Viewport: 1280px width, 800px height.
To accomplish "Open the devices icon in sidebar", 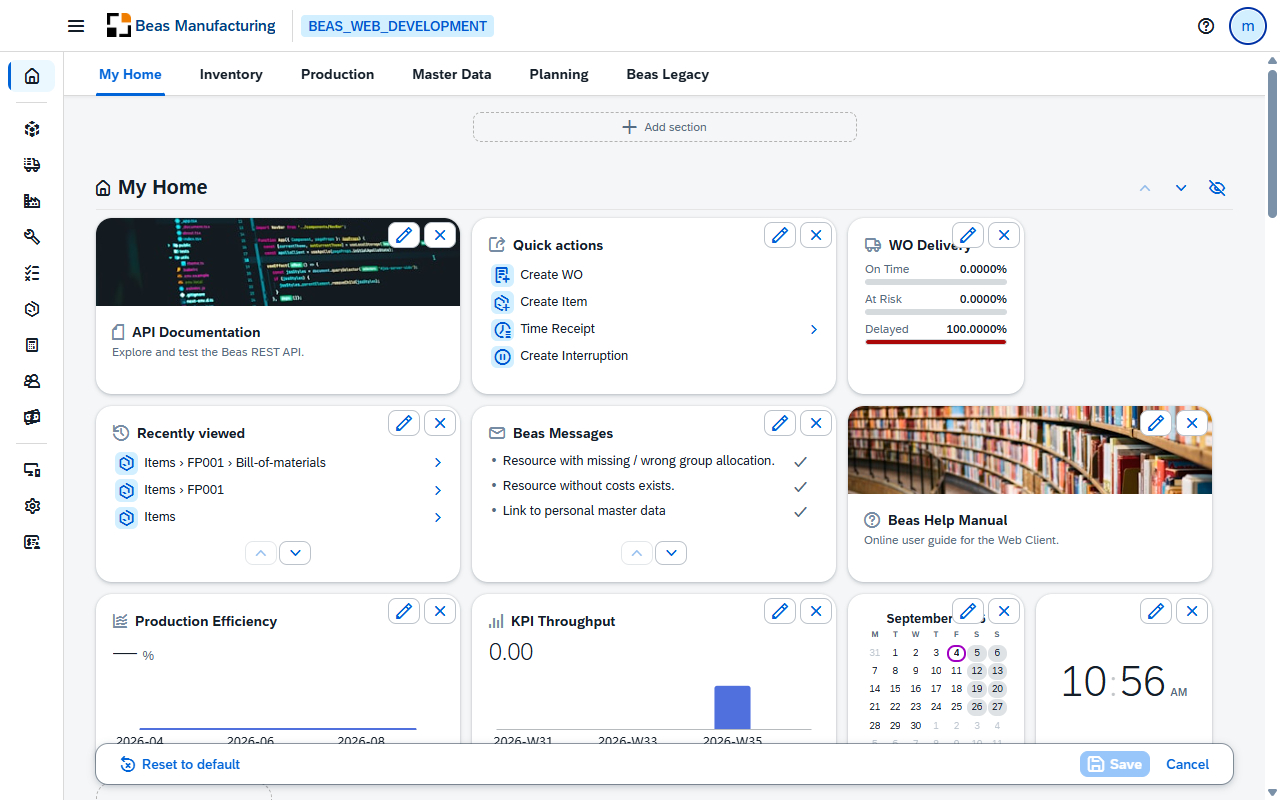I will coord(32,470).
